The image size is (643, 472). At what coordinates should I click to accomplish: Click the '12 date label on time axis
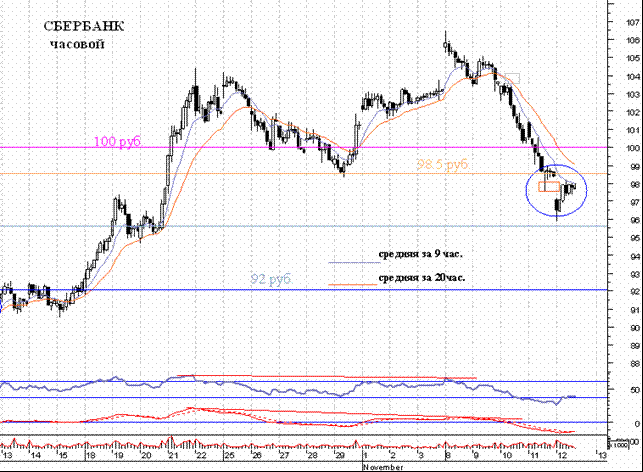[x=562, y=455]
